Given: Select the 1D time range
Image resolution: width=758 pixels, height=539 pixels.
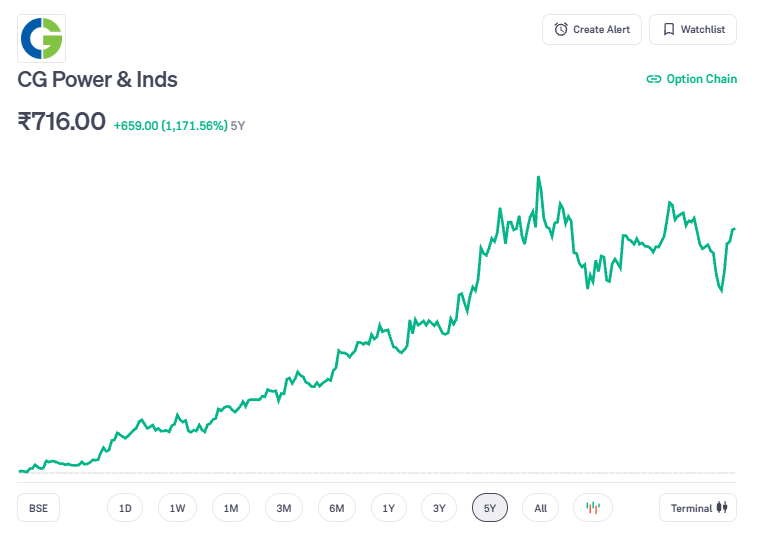Looking at the screenshot, I should [125, 508].
